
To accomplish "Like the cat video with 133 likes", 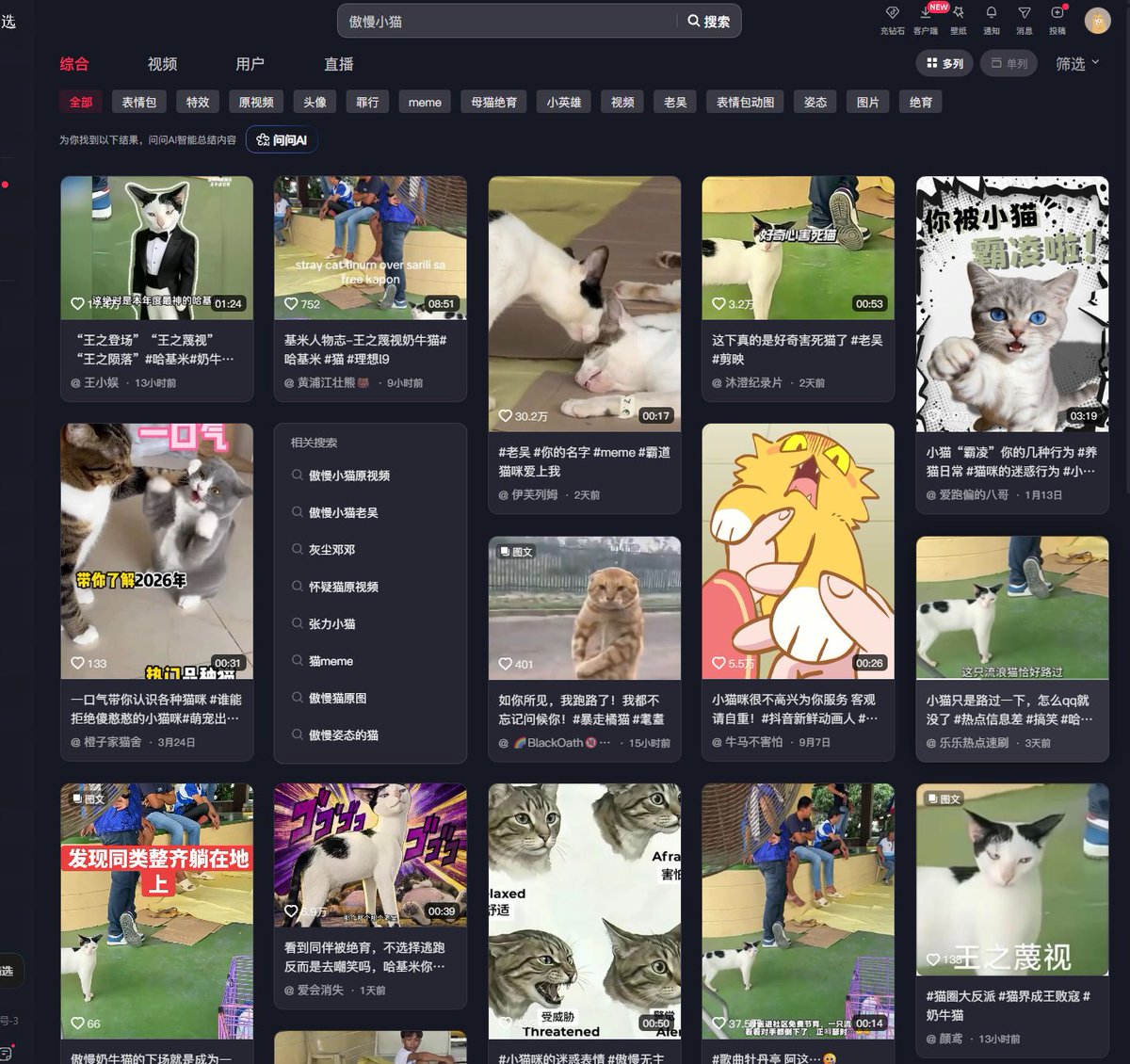I will tap(78, 664).
